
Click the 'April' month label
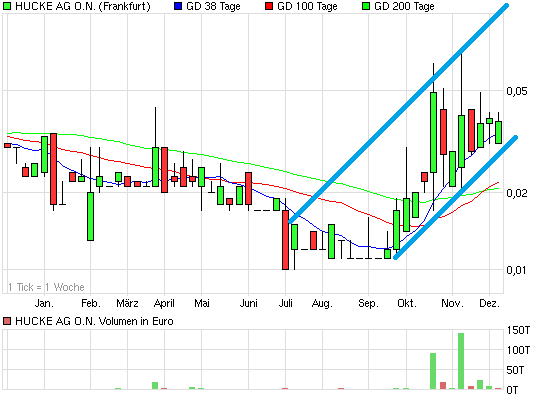[164, 304]
